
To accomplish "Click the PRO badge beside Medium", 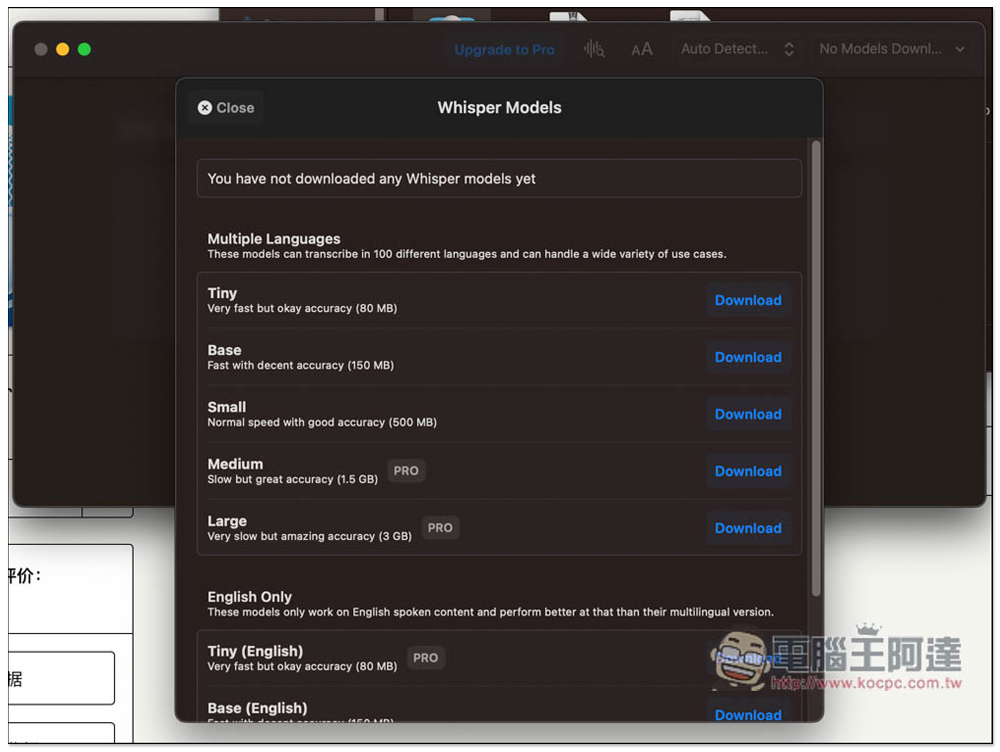I will pos(406,471).
